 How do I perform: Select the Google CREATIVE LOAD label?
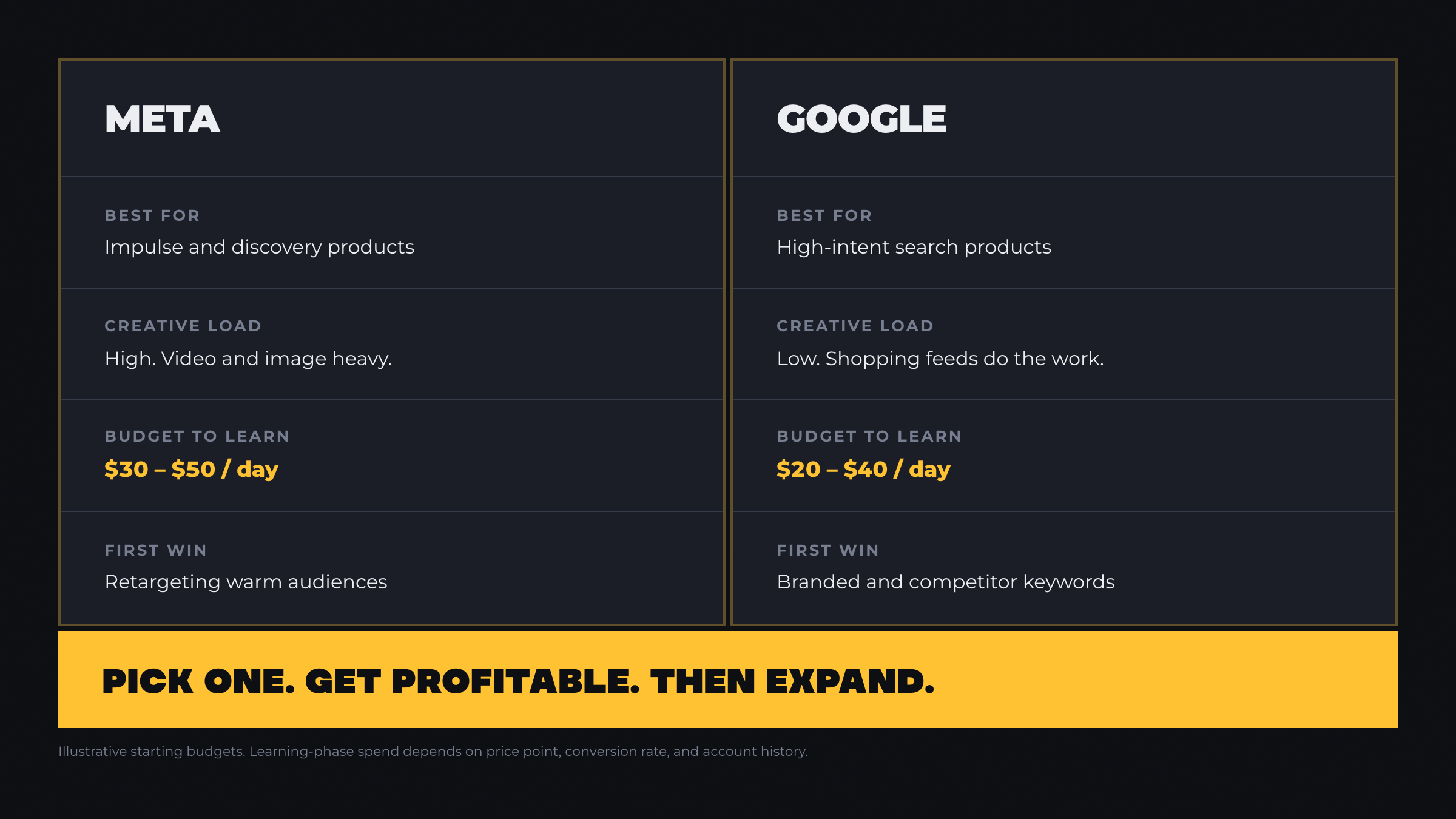tap(855, 326)
